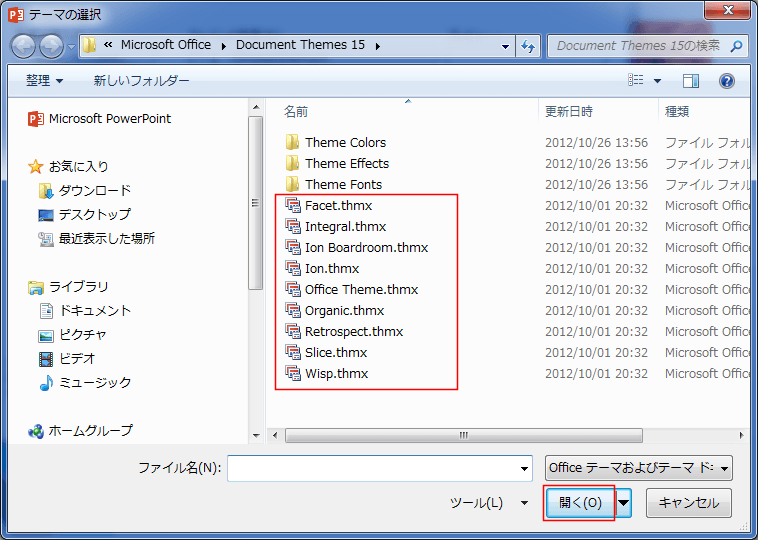Click the 新しいフォルダー button
The width and height of the screenshot is (758, 540).
[x=141, y=80]
